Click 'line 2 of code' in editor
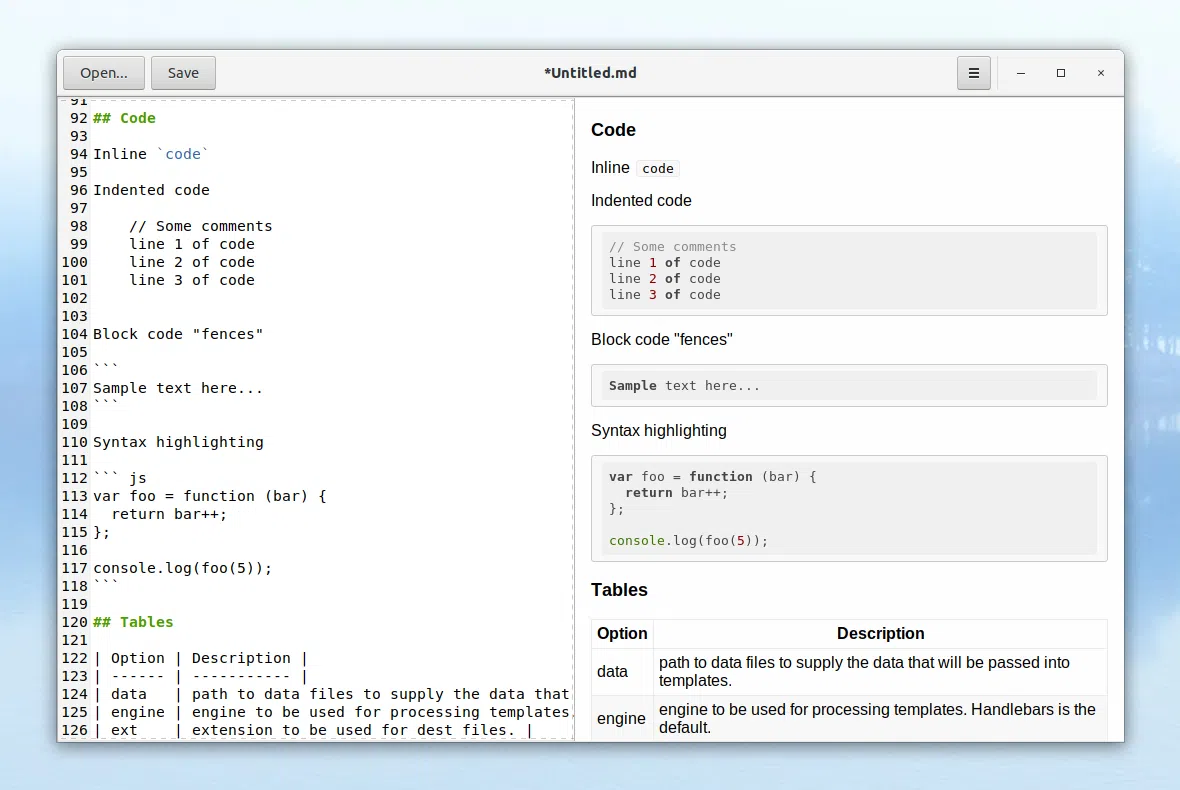 click(x=192, y=263)
